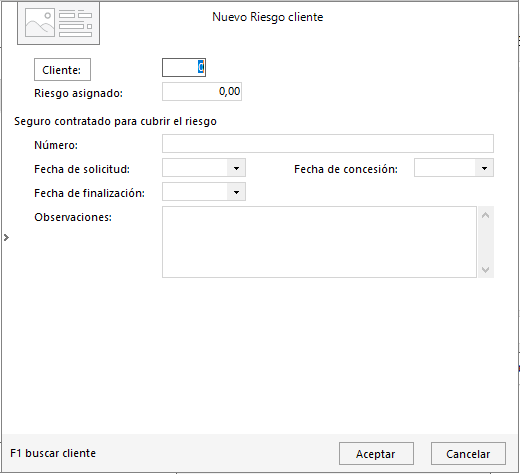Open the Fecha de concesión date dropdown
Screen dimensions: 520x474
[484, 168]
